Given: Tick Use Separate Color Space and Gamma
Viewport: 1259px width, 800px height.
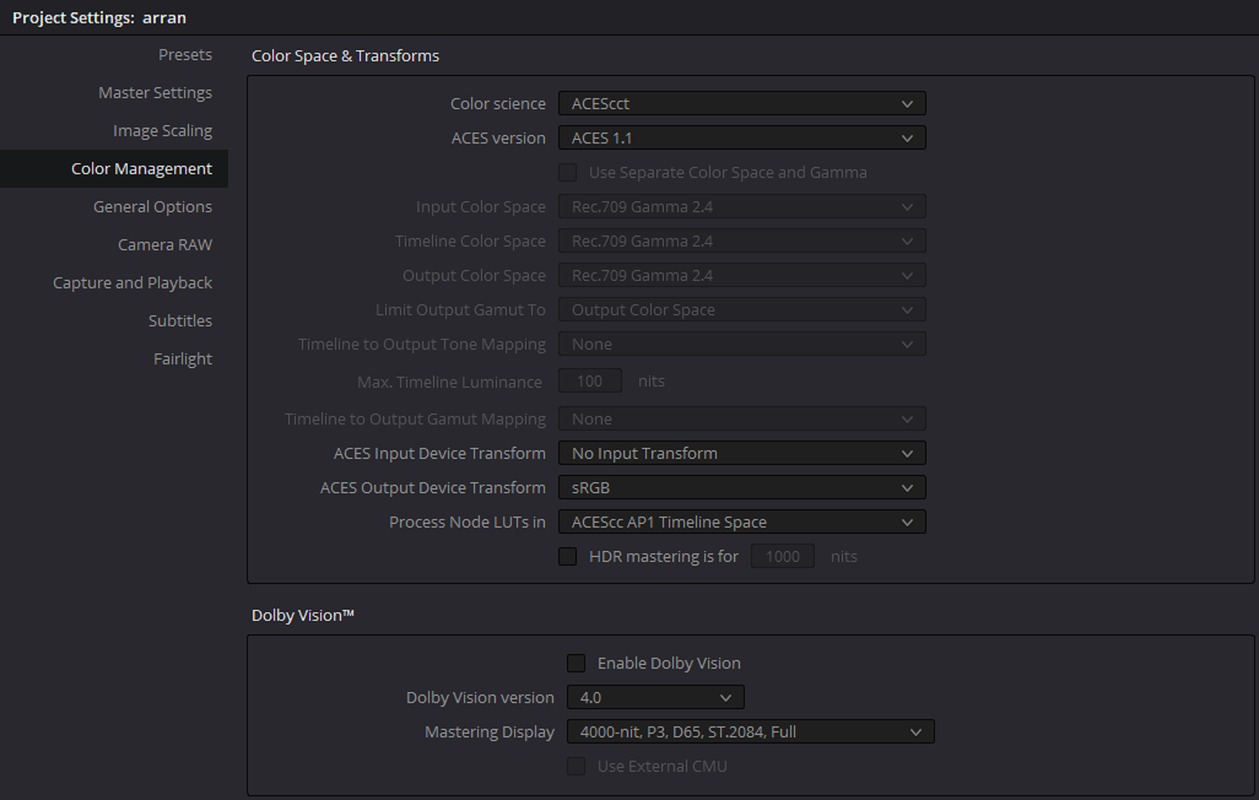Looking at the screenshot, I should pos(568,172).
